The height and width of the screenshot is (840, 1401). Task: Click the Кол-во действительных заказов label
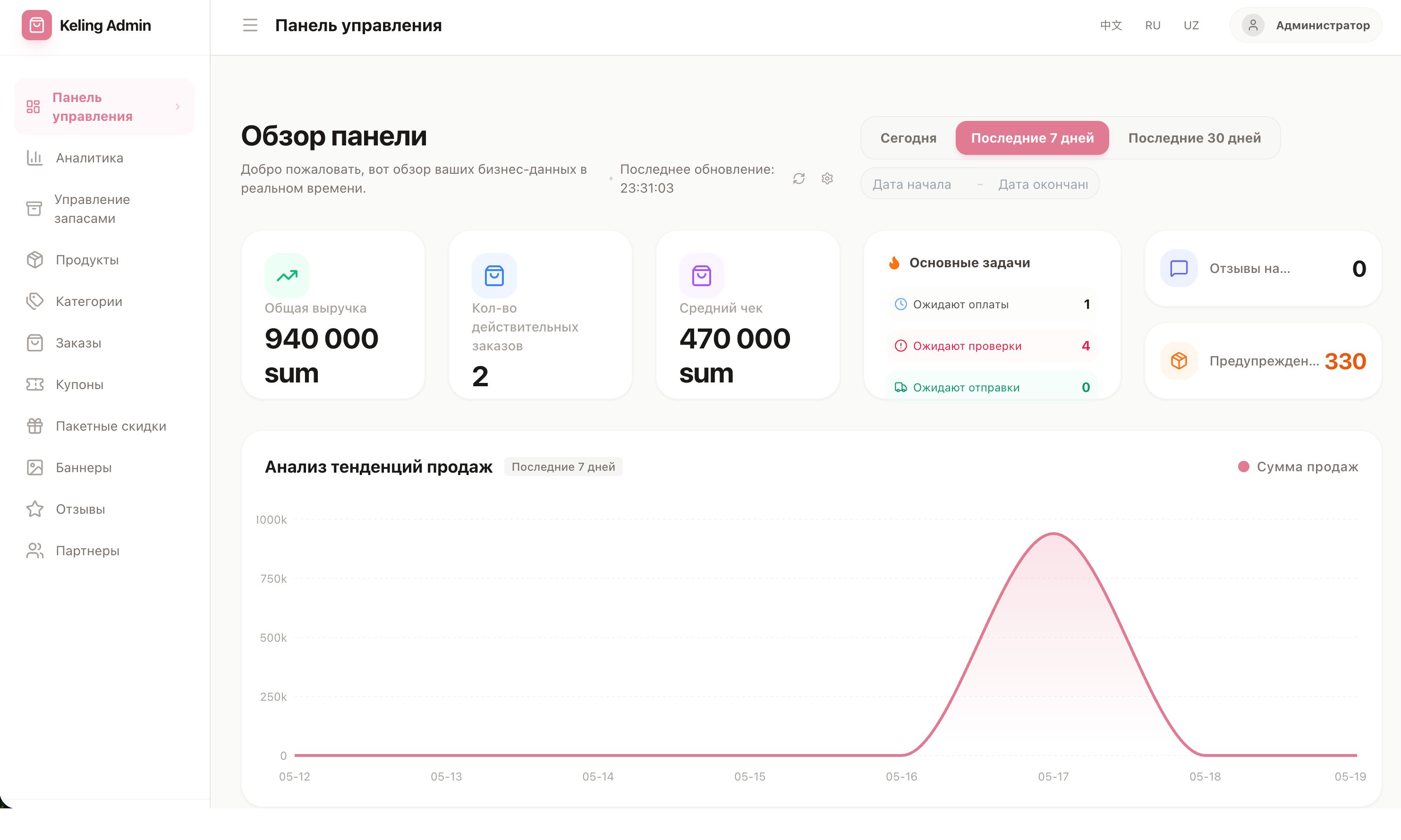click(525, 327)
